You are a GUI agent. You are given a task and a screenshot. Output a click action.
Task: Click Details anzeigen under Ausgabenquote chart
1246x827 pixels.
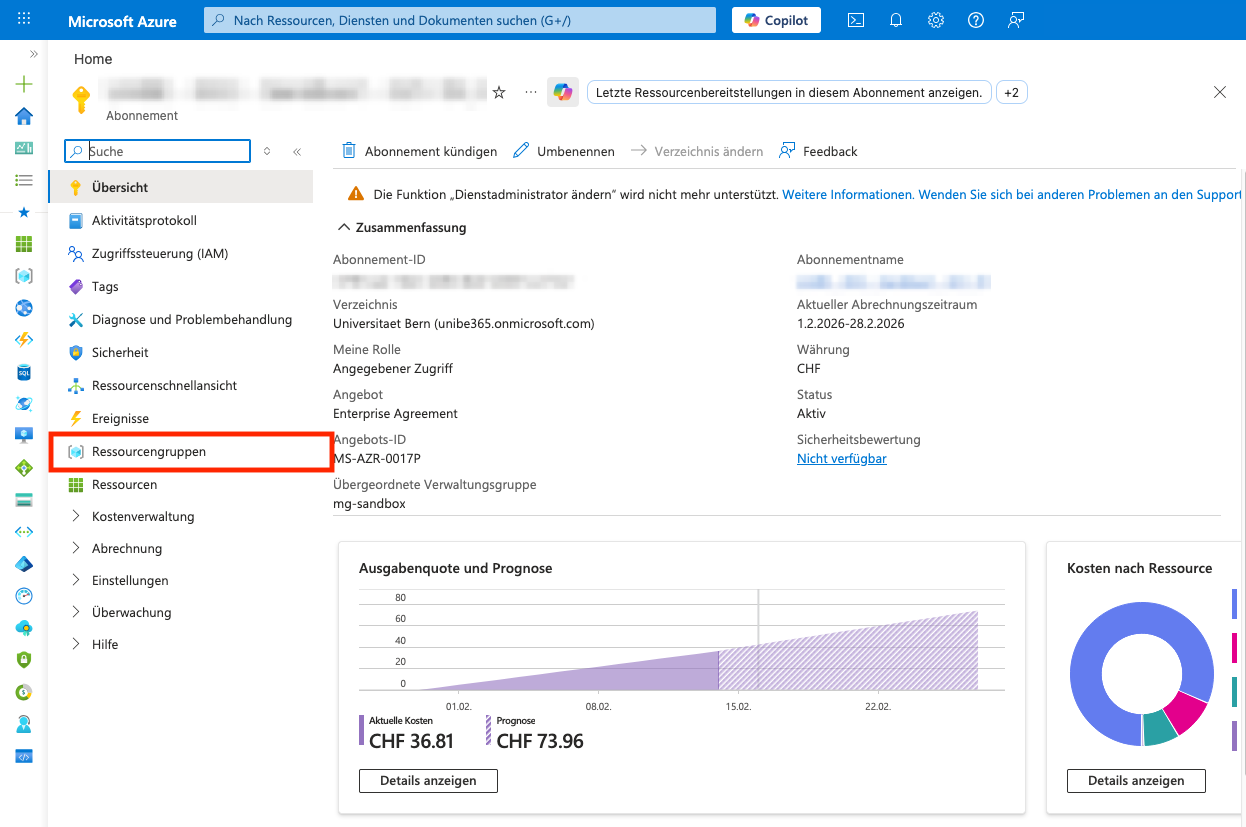pyautogui.click(x=428, y=781)
